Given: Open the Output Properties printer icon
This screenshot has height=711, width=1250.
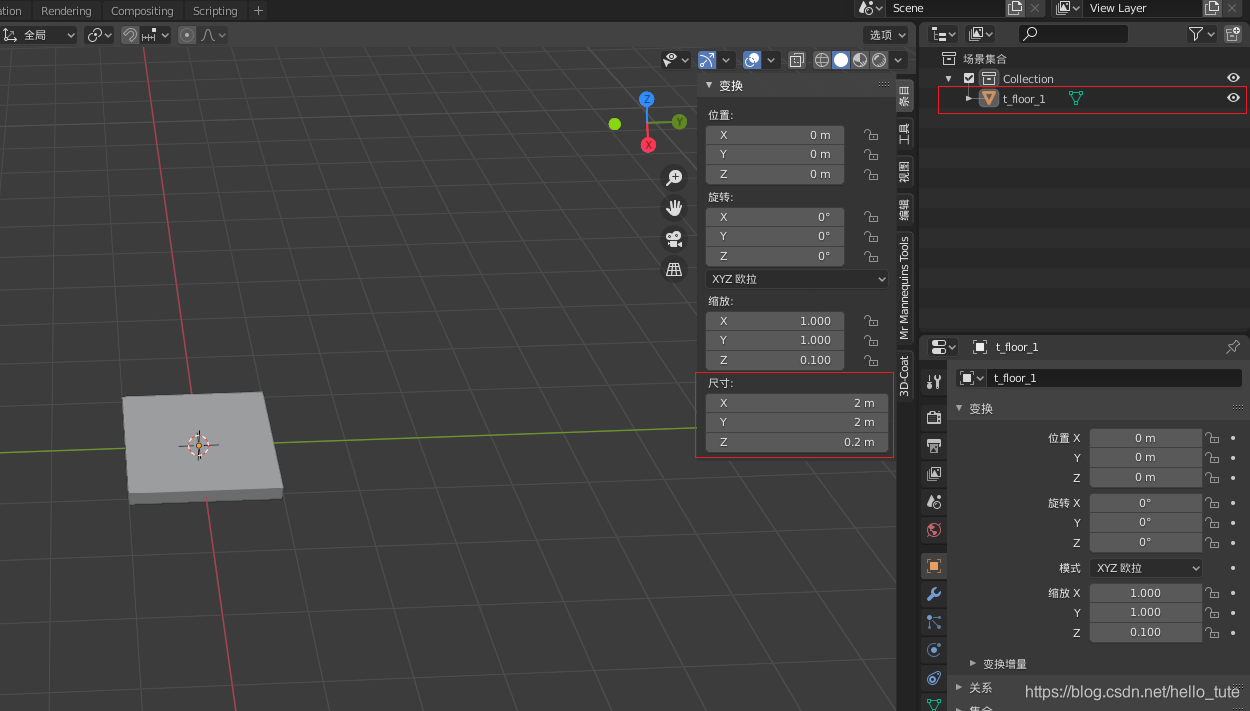Looking at the screenshot, I should (x=933, y=445).
